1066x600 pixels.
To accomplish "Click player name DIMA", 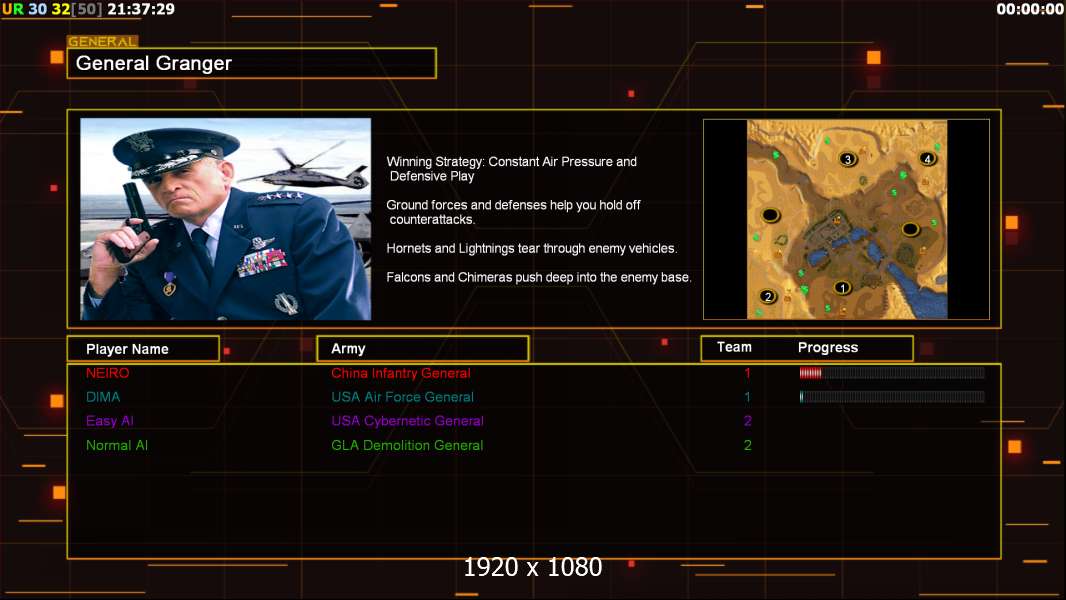I will [x=103, y=397].
